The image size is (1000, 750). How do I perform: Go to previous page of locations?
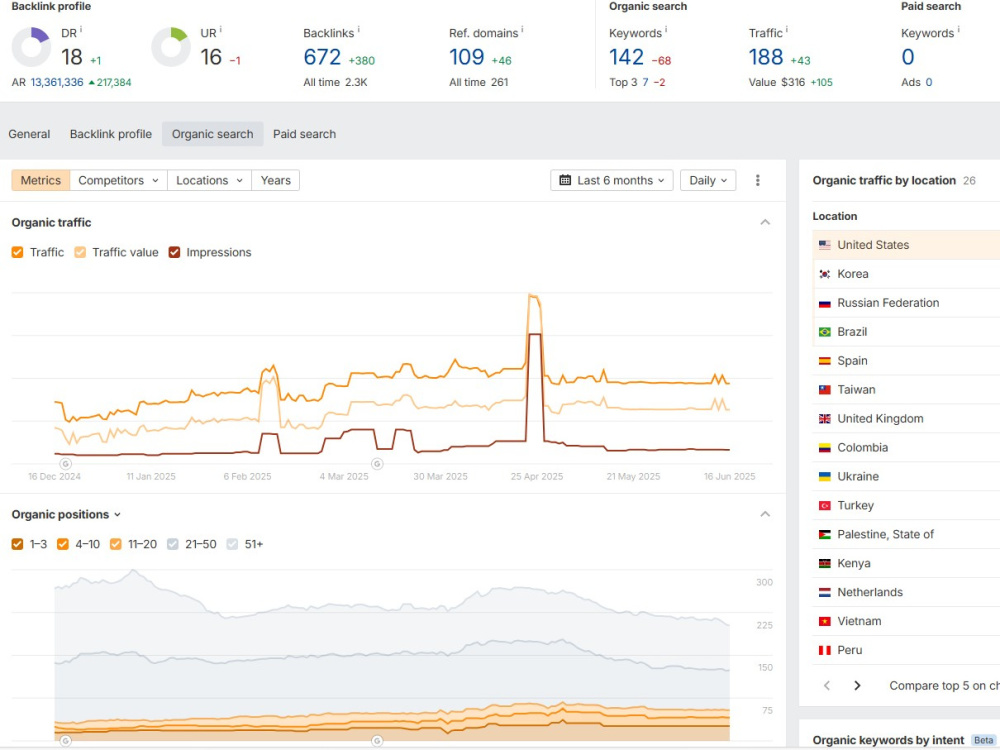827,686
